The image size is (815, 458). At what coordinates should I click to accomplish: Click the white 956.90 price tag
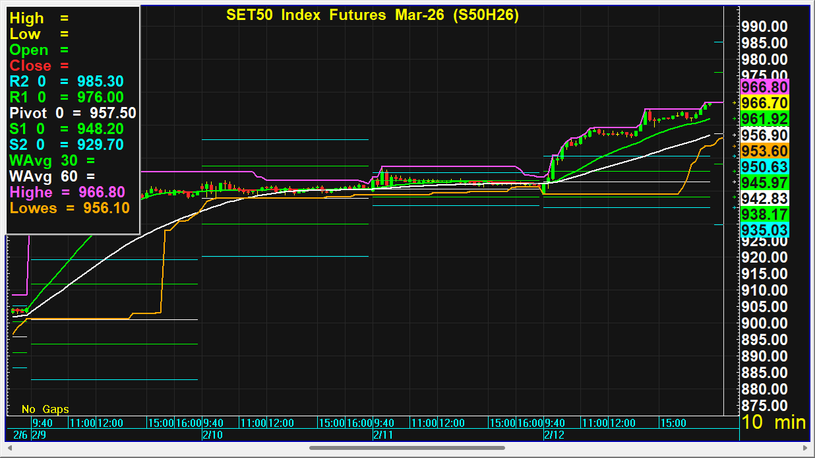click(763, 135)
